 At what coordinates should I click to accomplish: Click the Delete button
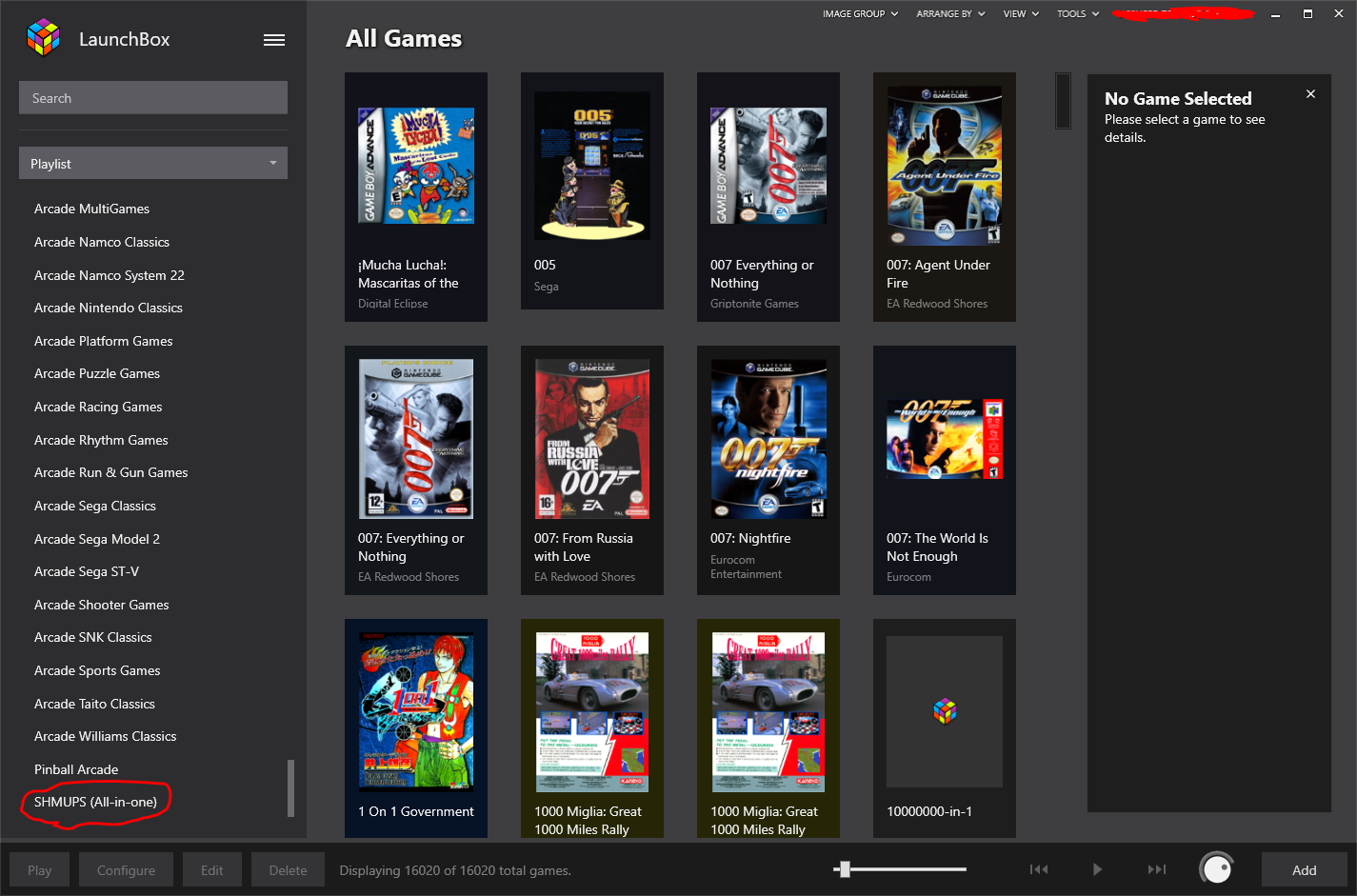pos(288,870)
